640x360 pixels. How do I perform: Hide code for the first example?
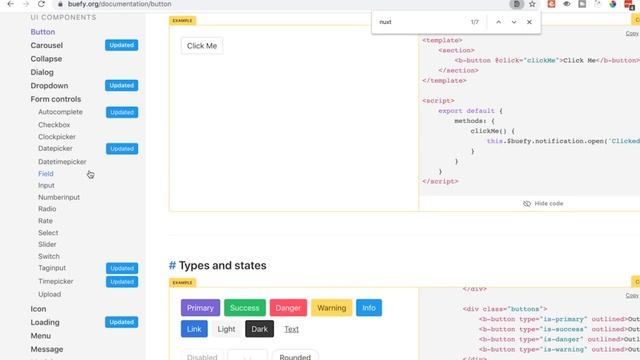[543, 203]
